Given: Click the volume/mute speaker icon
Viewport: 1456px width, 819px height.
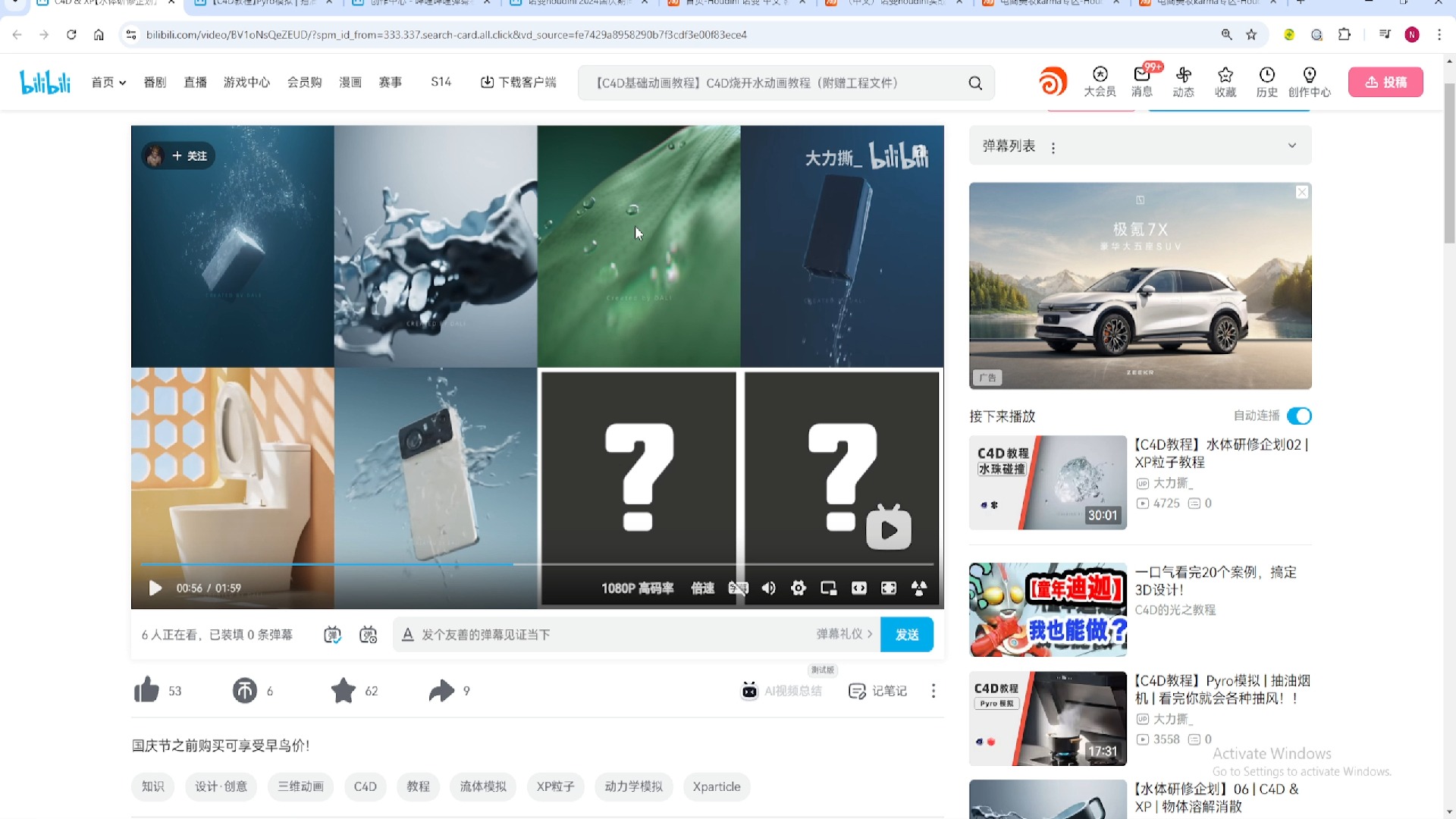Looking at the screenshot, I should 769,588.
